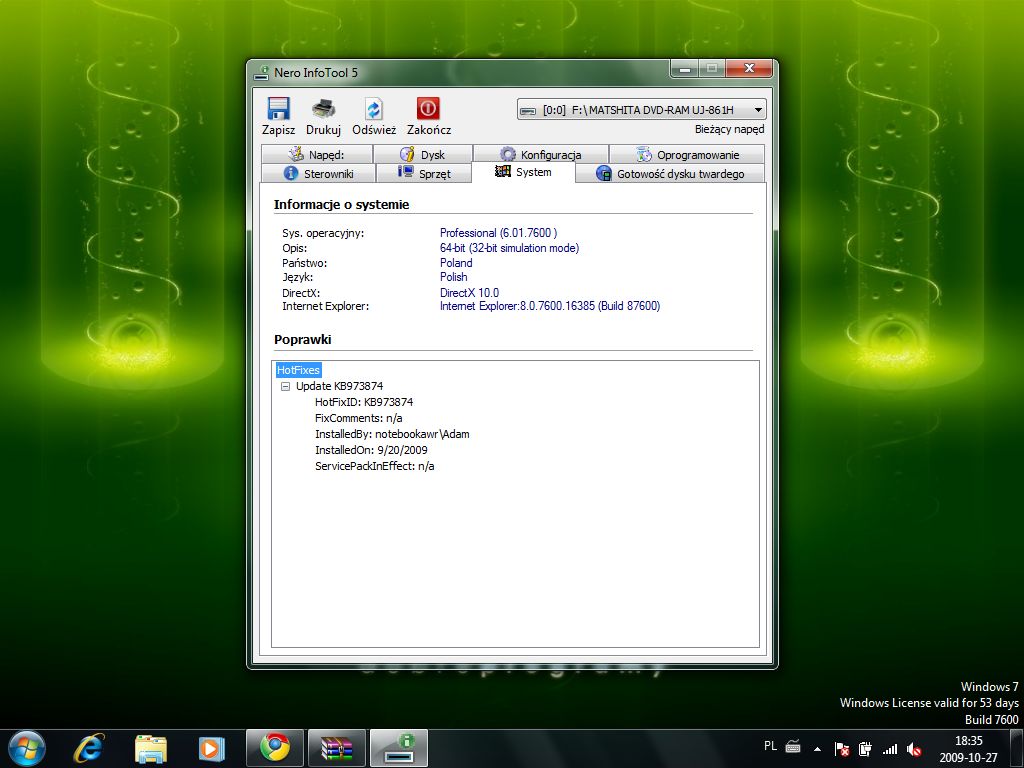The image size is (1024, 768).
Task: Close the Nero InfoTool window
Action: [x=749, y=68]
